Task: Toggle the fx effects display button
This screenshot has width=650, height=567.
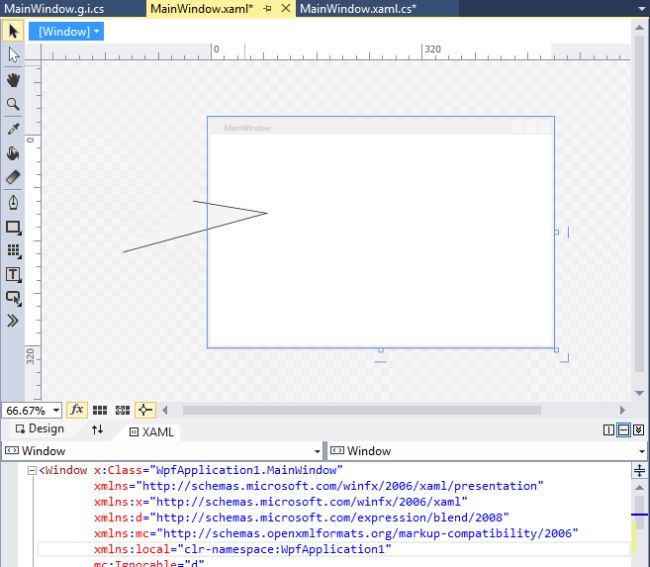Action: coord(77,410)
